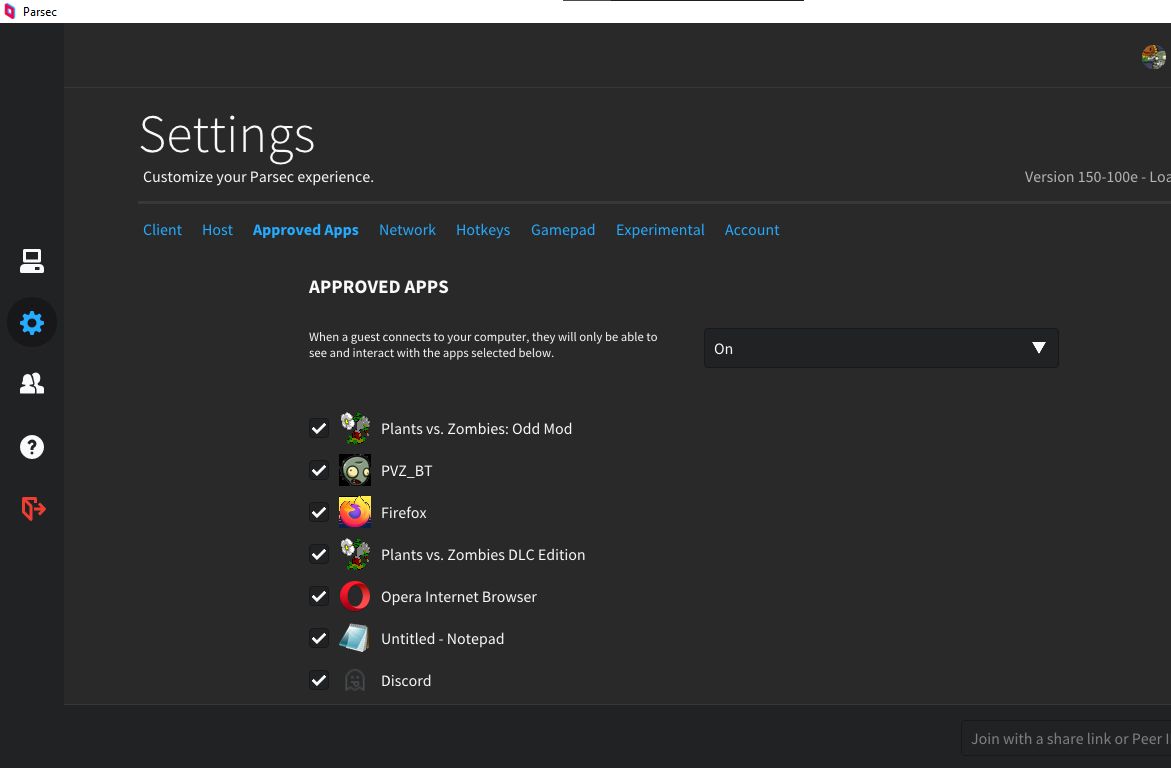Click the red Log Out icon
The height and width of the screenshot is (768, 1171).
pos(33,508)
